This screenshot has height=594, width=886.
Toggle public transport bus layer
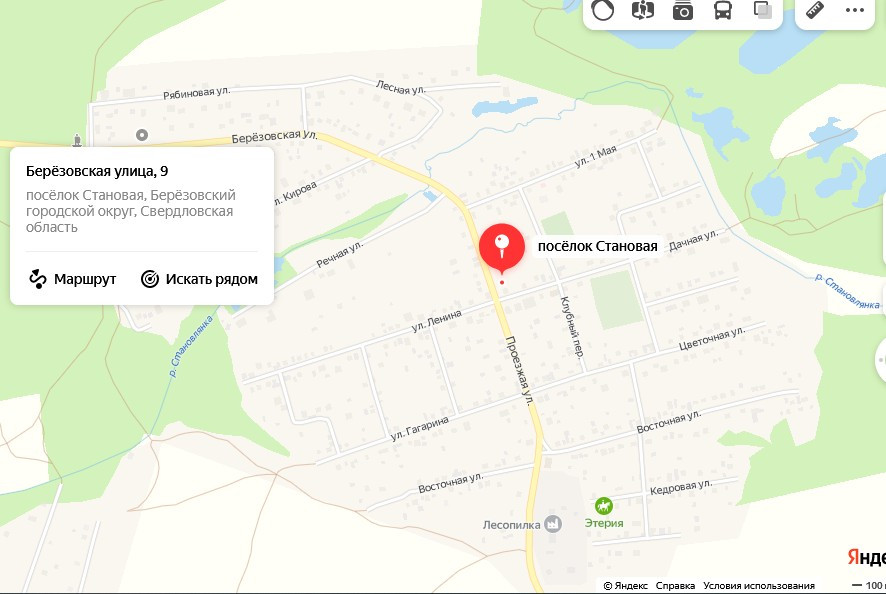click(723, 10)
